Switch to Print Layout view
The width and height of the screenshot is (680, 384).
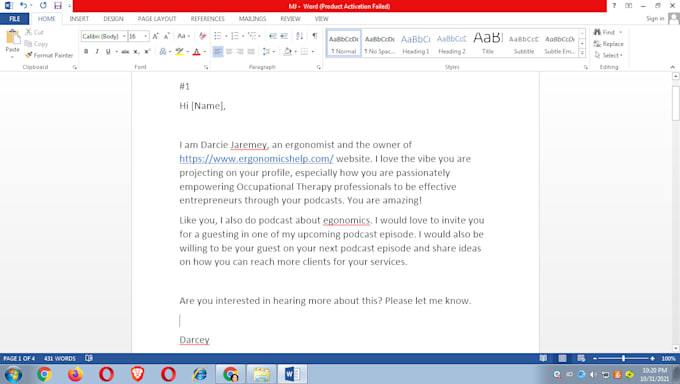pyautogui.click(x=562, y=358)
